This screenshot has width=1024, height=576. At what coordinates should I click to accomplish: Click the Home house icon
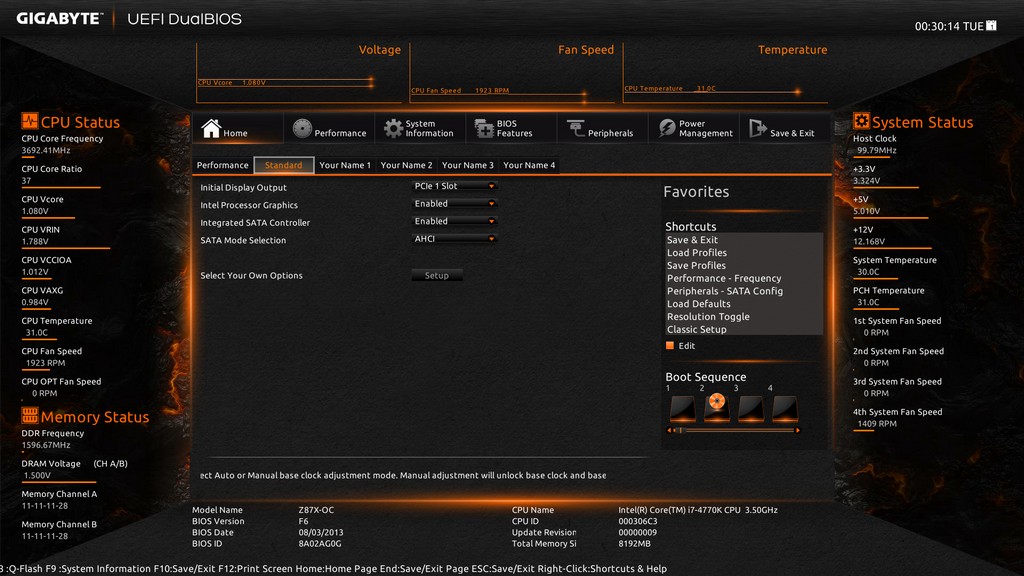pos(211,129)
